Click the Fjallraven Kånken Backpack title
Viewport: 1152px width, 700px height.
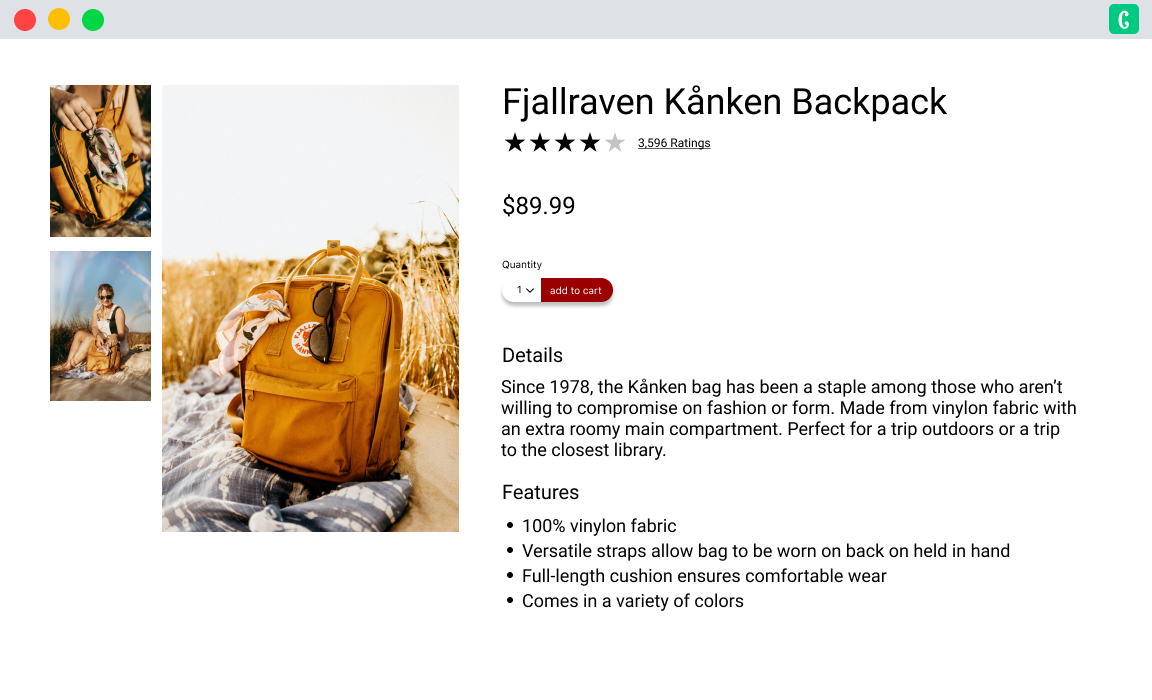(x=724, y=102)
